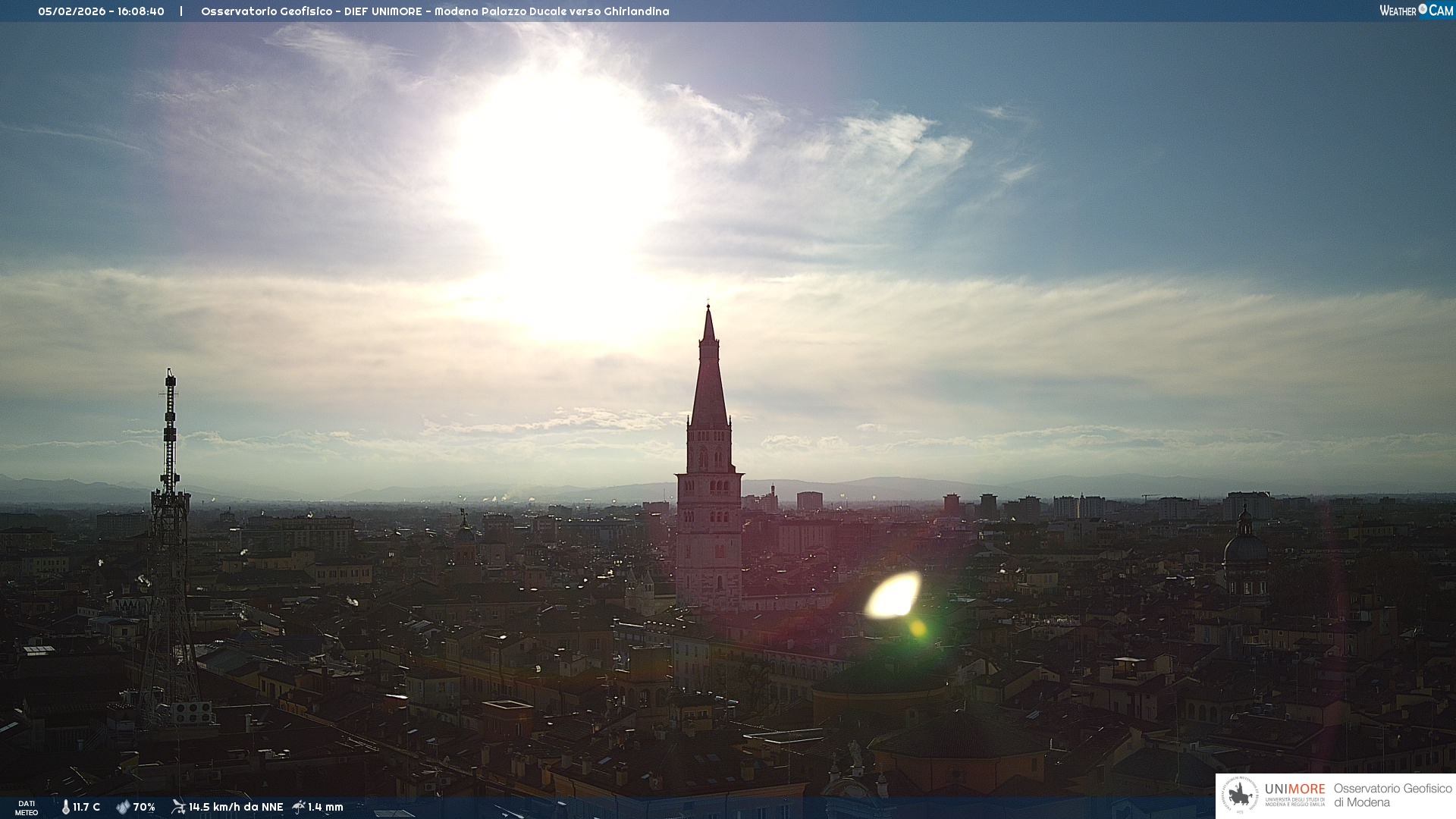Click the bright sun in the sky
The width and height of the screenshot is (1456, 819).
tap(561, 174)
